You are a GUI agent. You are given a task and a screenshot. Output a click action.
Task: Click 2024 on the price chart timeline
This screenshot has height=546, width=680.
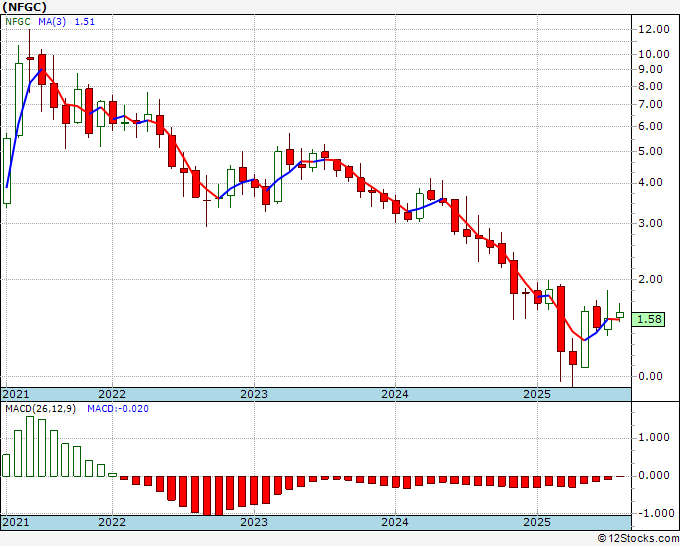click(x=395, y=394)
